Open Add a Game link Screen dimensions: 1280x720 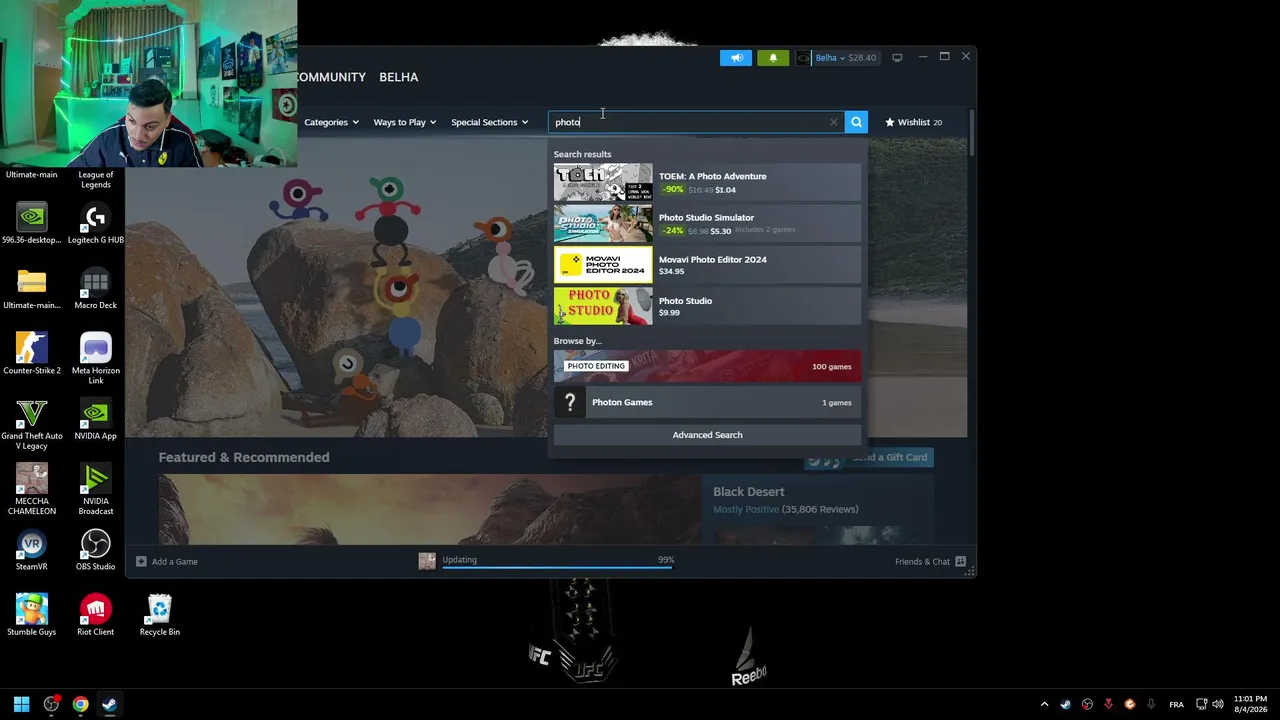pos(175,562)
